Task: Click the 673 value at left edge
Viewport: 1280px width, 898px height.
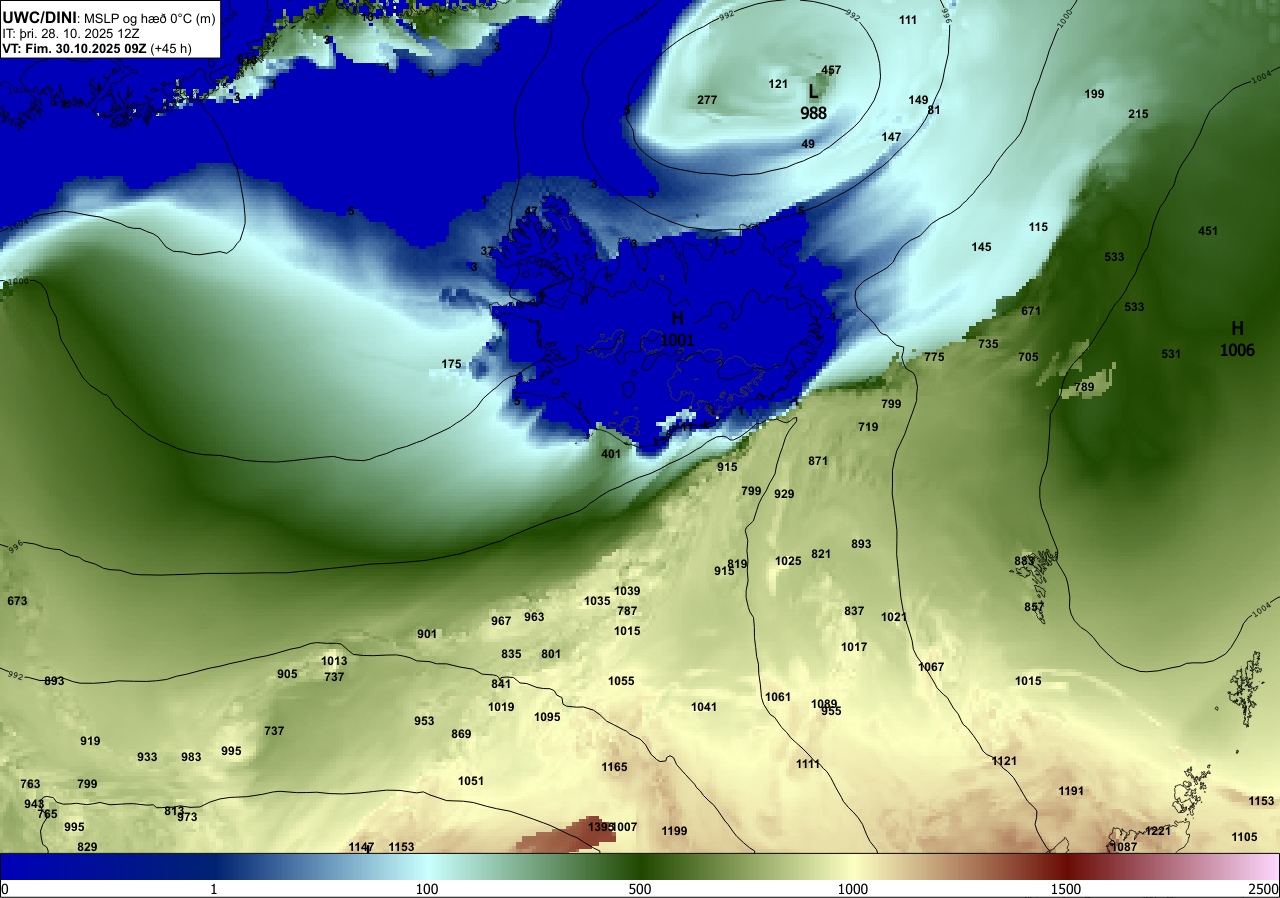Action: tap(17, 601)
